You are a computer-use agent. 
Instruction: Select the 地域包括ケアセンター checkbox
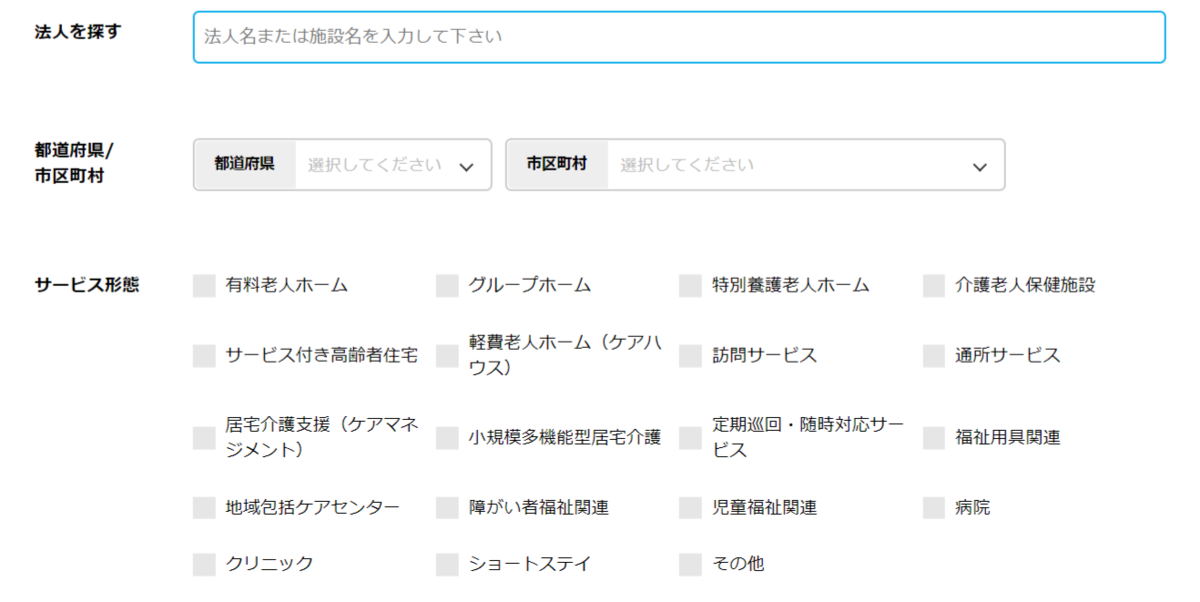click(204, 508)
